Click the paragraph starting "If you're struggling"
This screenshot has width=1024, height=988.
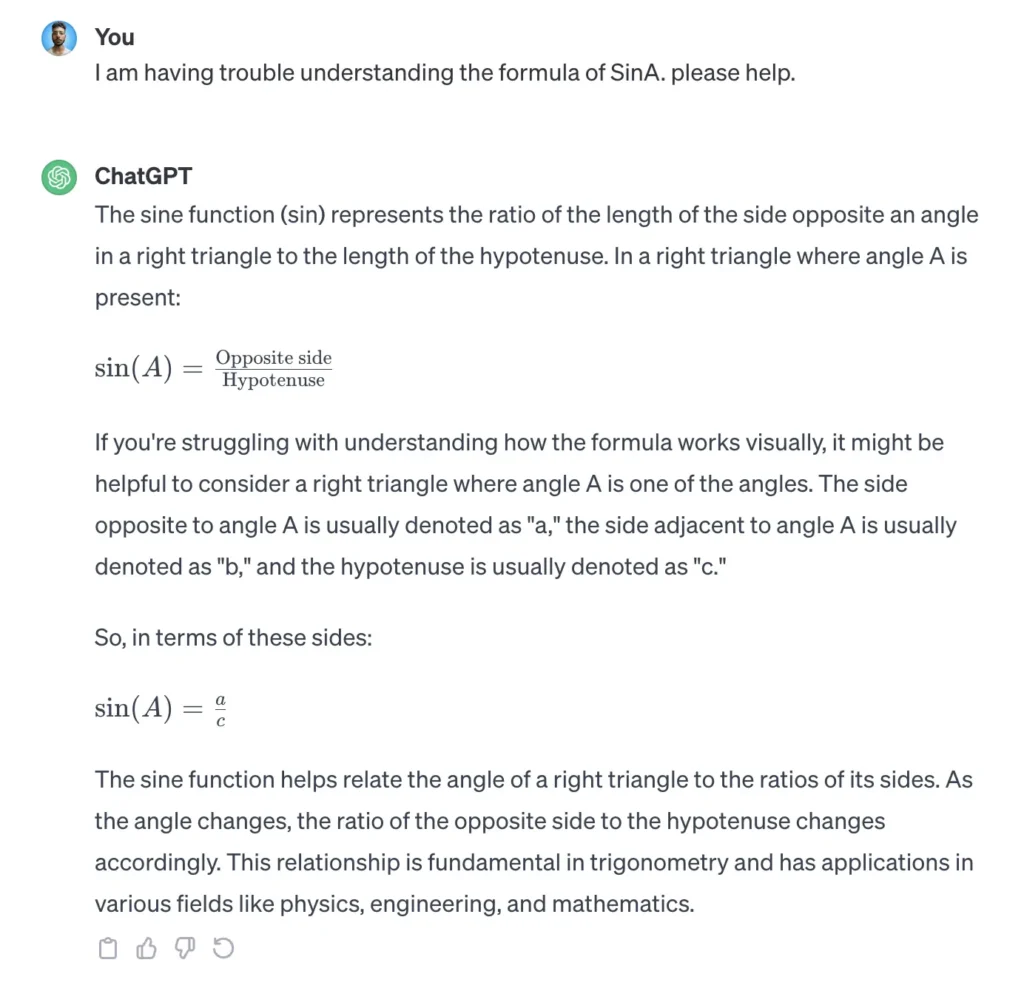coord(525,504)
